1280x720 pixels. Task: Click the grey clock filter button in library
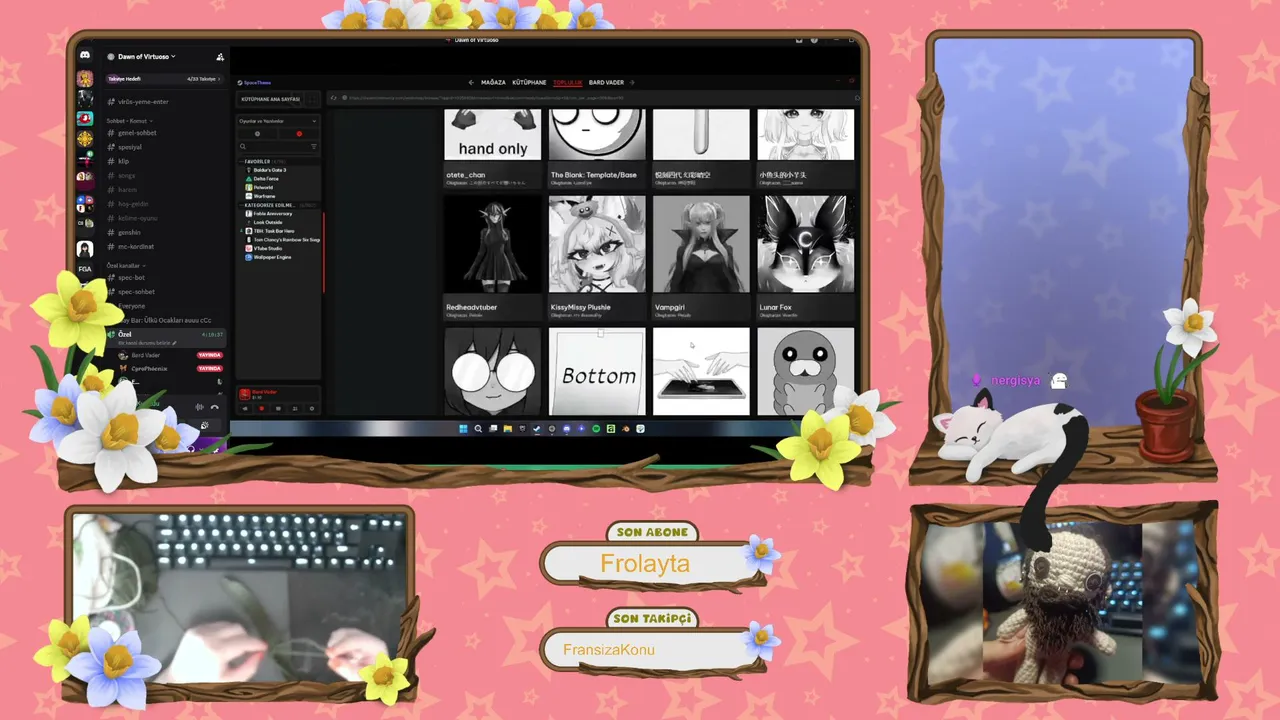point(257,133)
